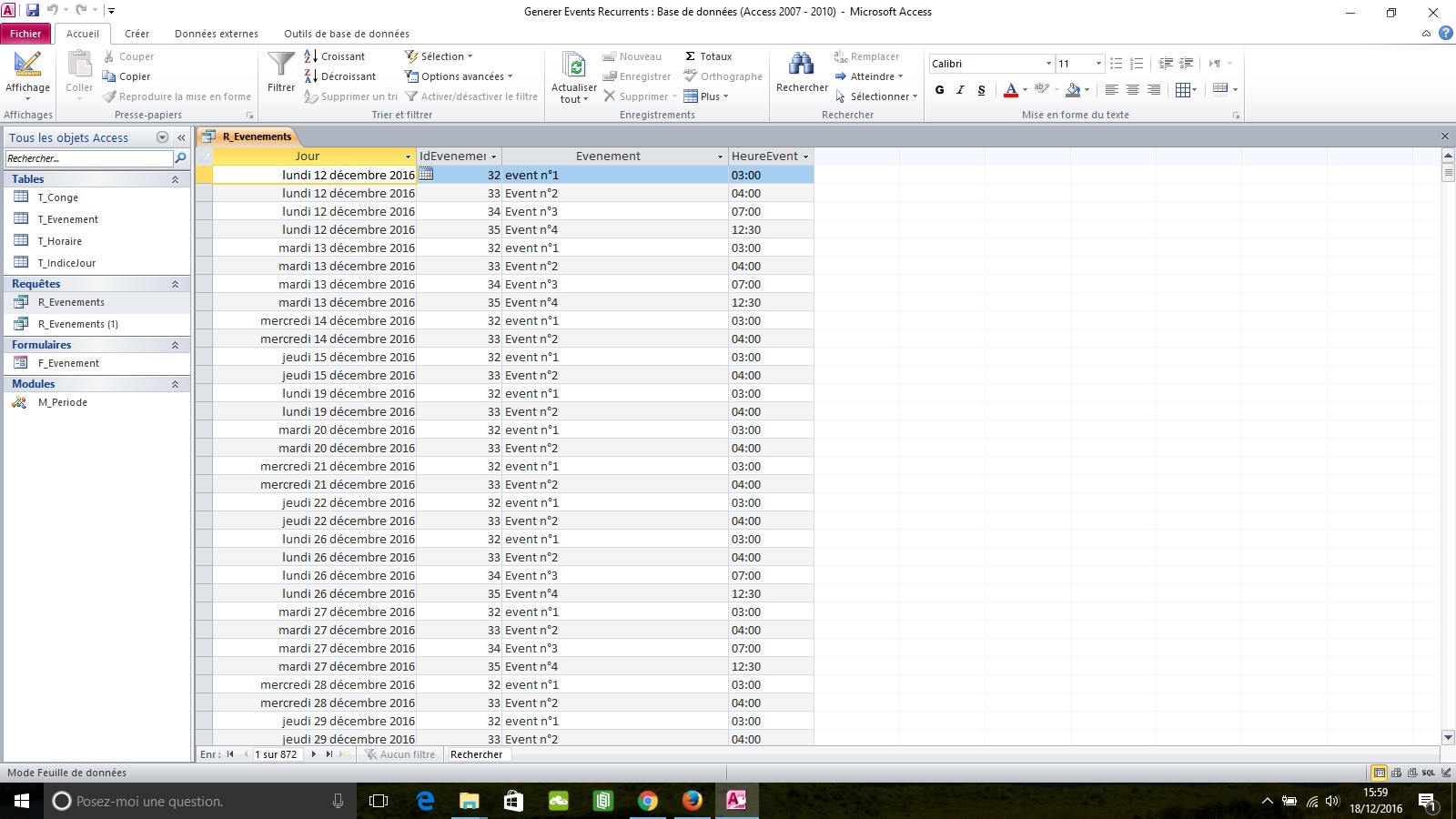Toggle Activer/désactiver le filtre
Screen dimensions: 1456x819
pos(471,96)
